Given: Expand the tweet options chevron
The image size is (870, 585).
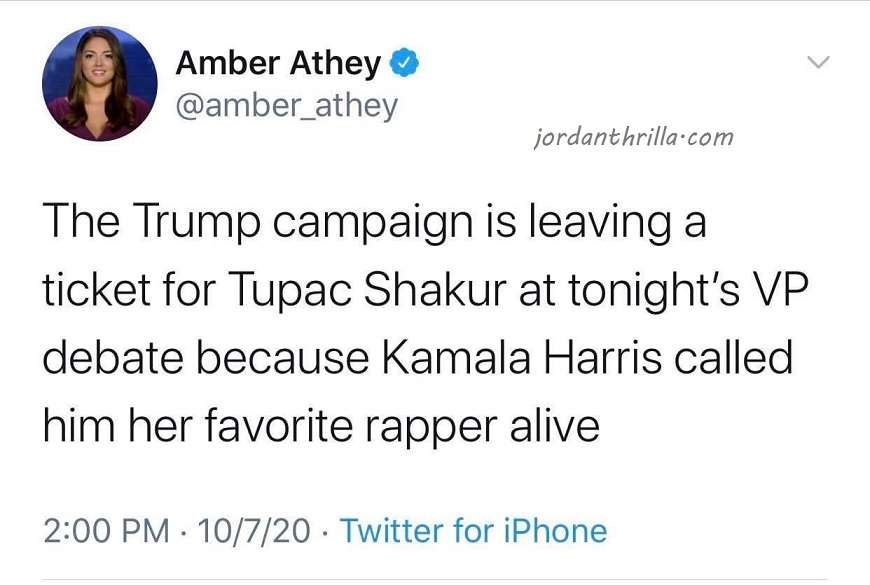Looking at the screenshot, I should [x=818, y=62].
